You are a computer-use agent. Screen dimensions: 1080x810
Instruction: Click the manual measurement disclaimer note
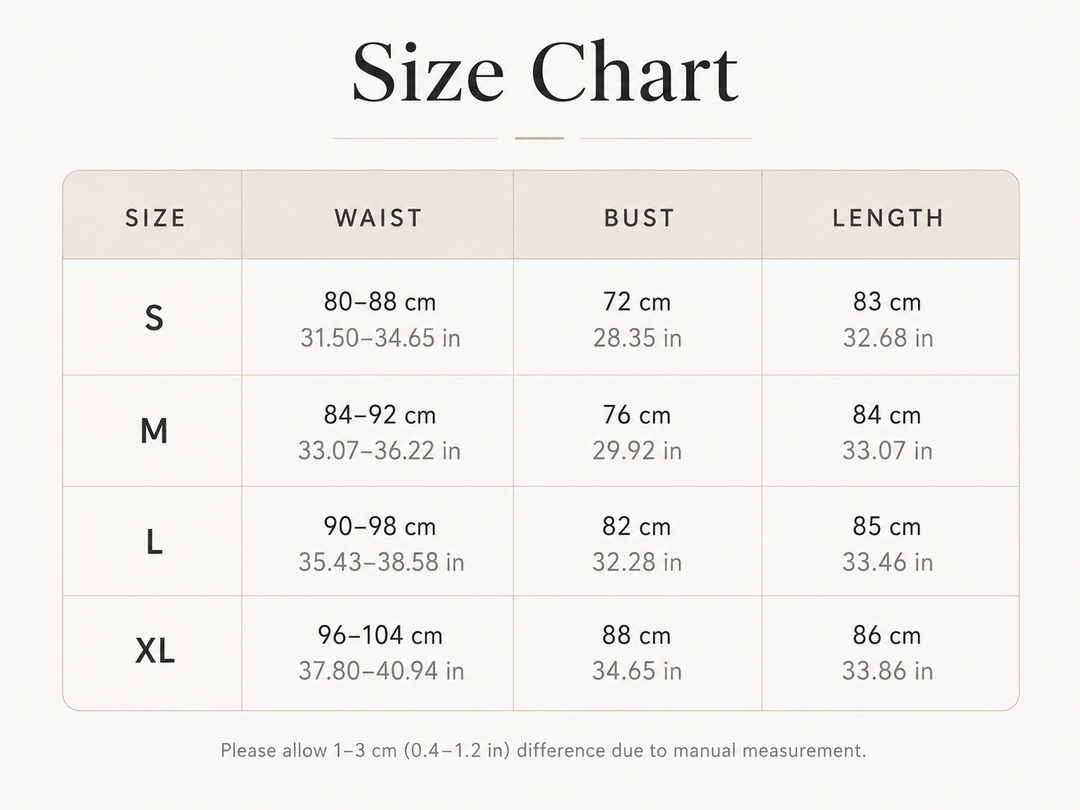543,750
